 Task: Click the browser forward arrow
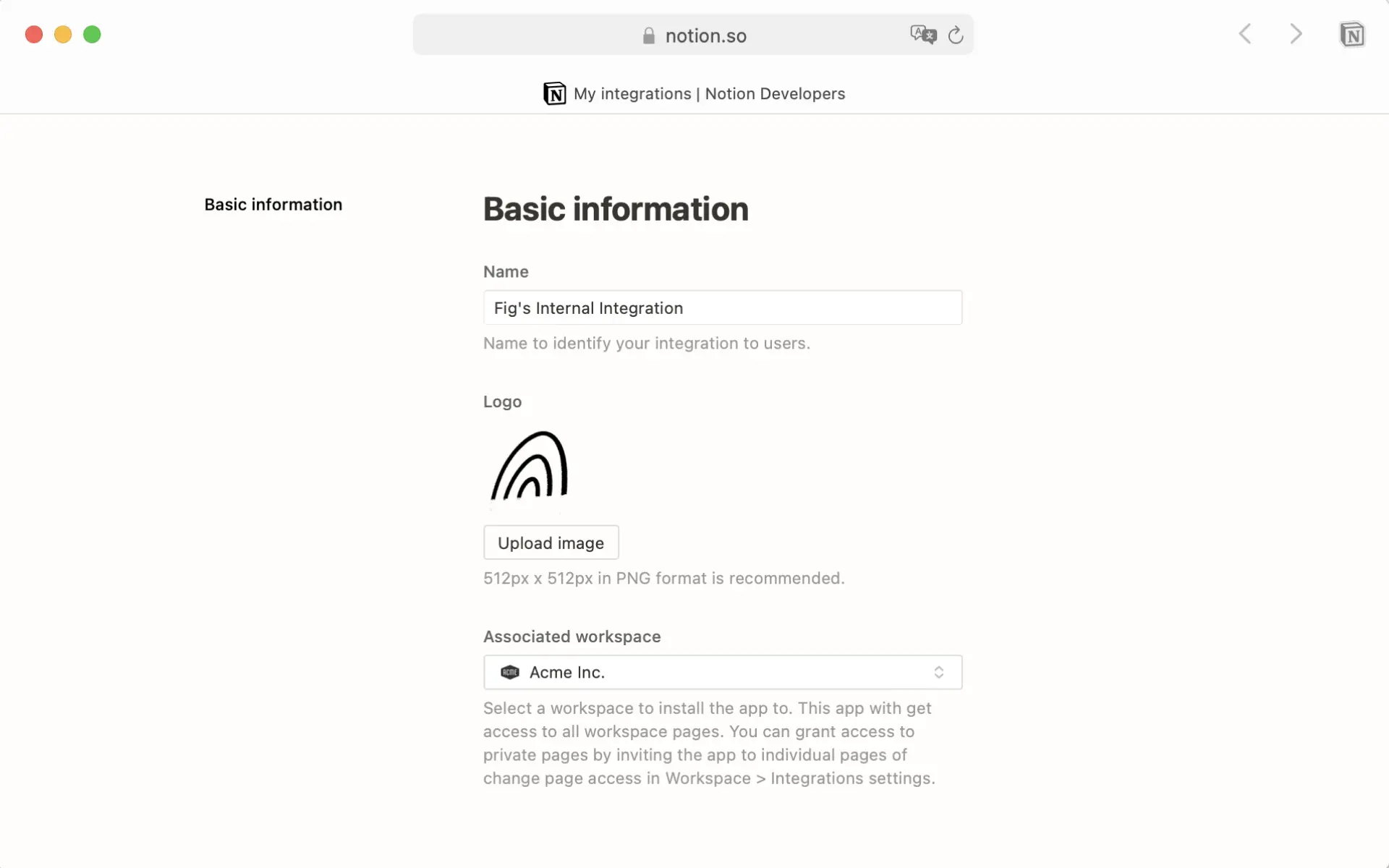pos(1296,34)
